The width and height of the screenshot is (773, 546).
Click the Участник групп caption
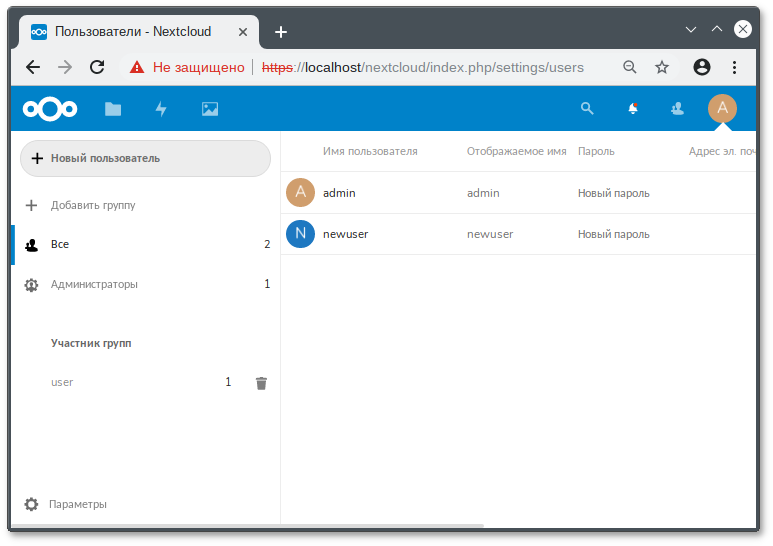pyautogui.click(x=91, y=343)
